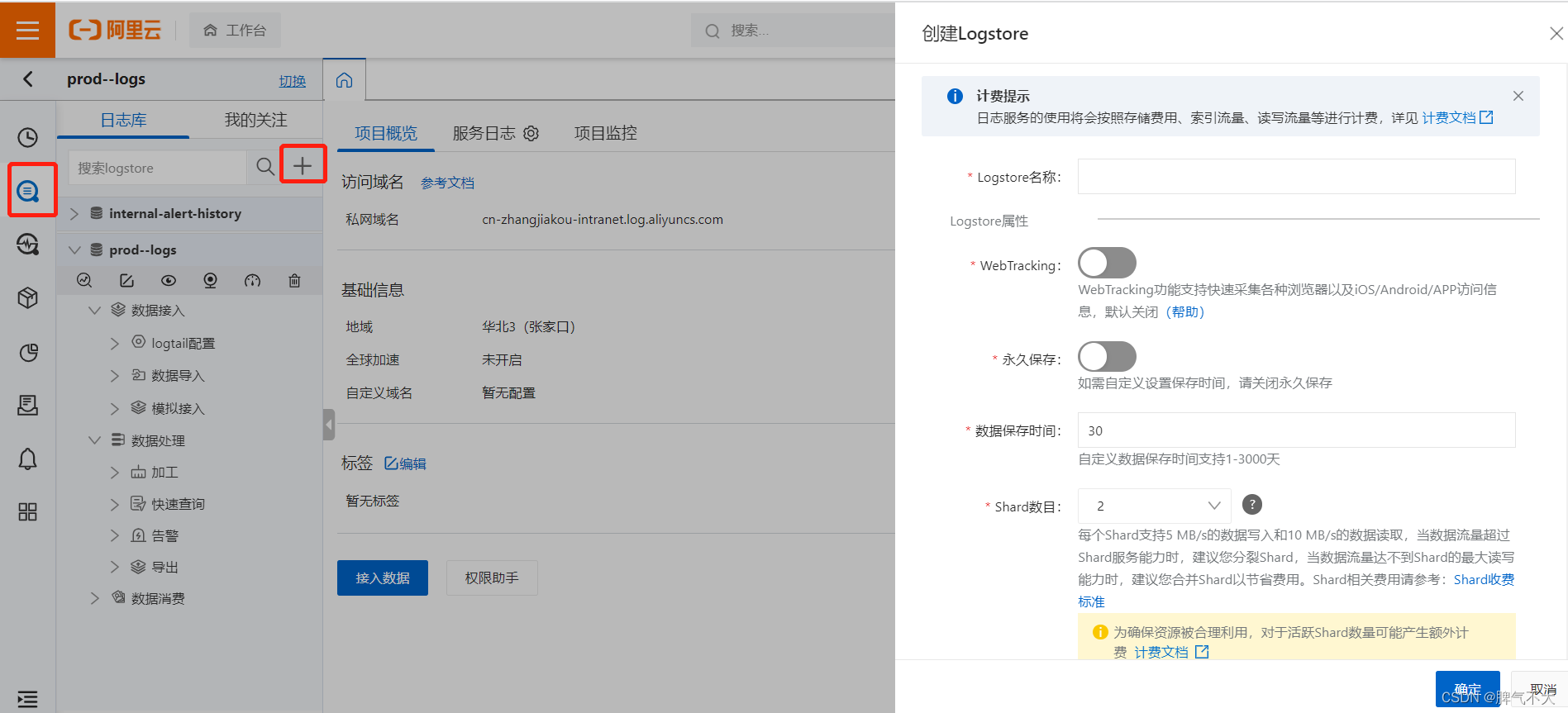The height and width of the screenshot is (713, 1568).
Task: Click the 权限助手 button
Action: click(x=492, y=578)
